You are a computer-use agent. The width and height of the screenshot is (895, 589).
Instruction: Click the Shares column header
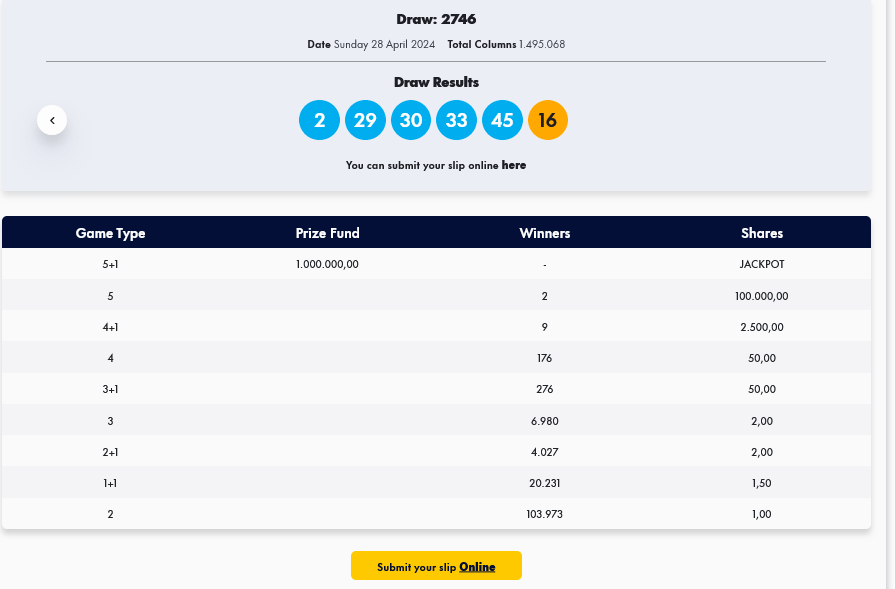(762, 233)
